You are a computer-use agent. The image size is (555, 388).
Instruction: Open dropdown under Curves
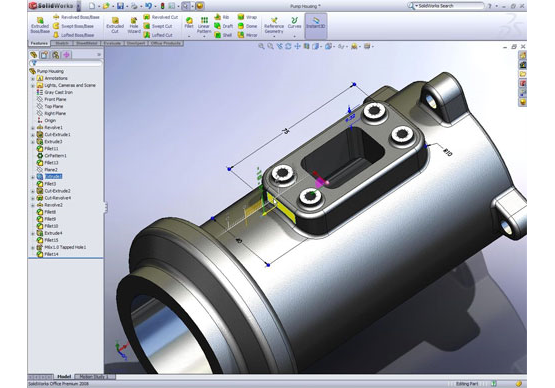pyautogui.click(x=294, y=36)
